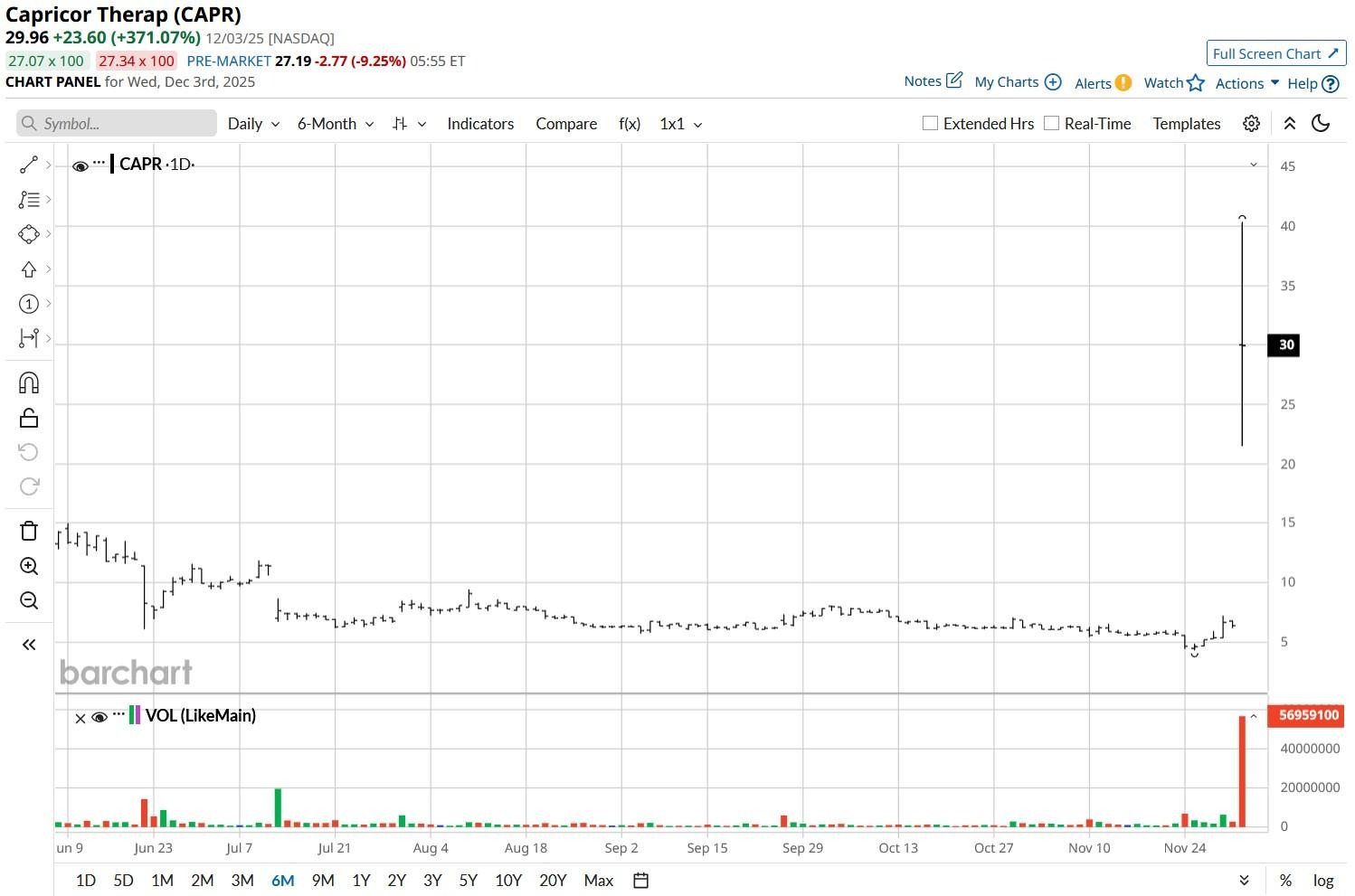Pick the numbered label tool

[29, 304]
